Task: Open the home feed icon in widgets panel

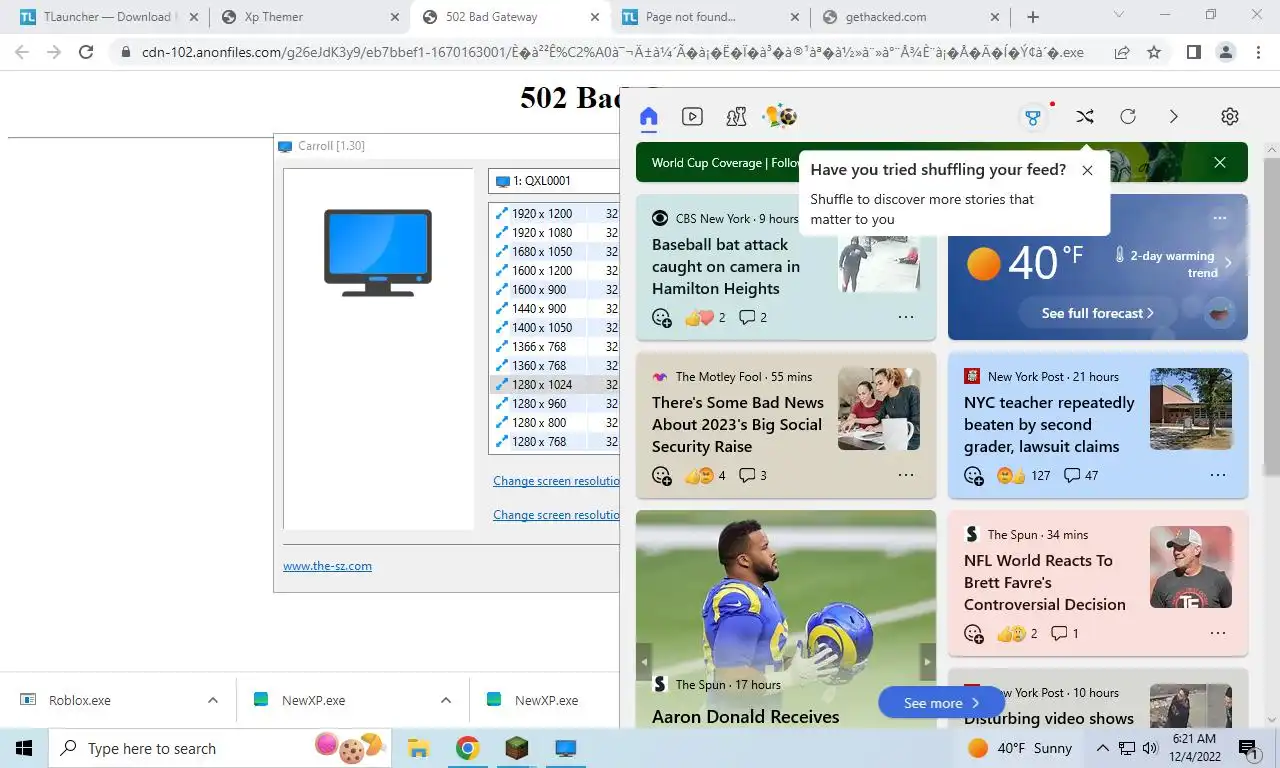Action: pyautogui.click(x=649, y=117)
